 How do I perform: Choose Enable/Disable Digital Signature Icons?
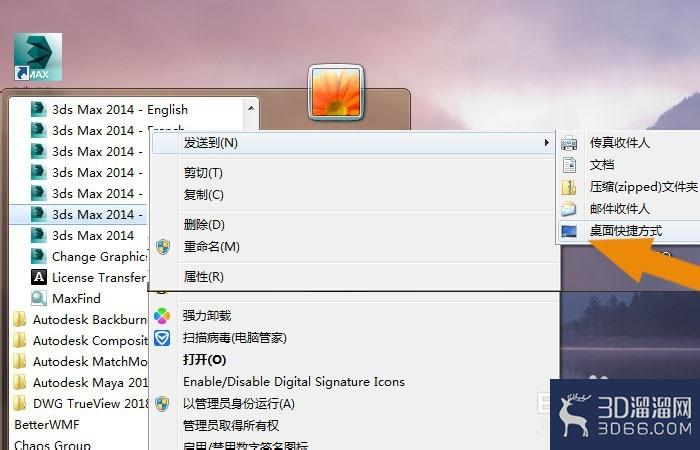pyautogui.click(x=294, y=382)
